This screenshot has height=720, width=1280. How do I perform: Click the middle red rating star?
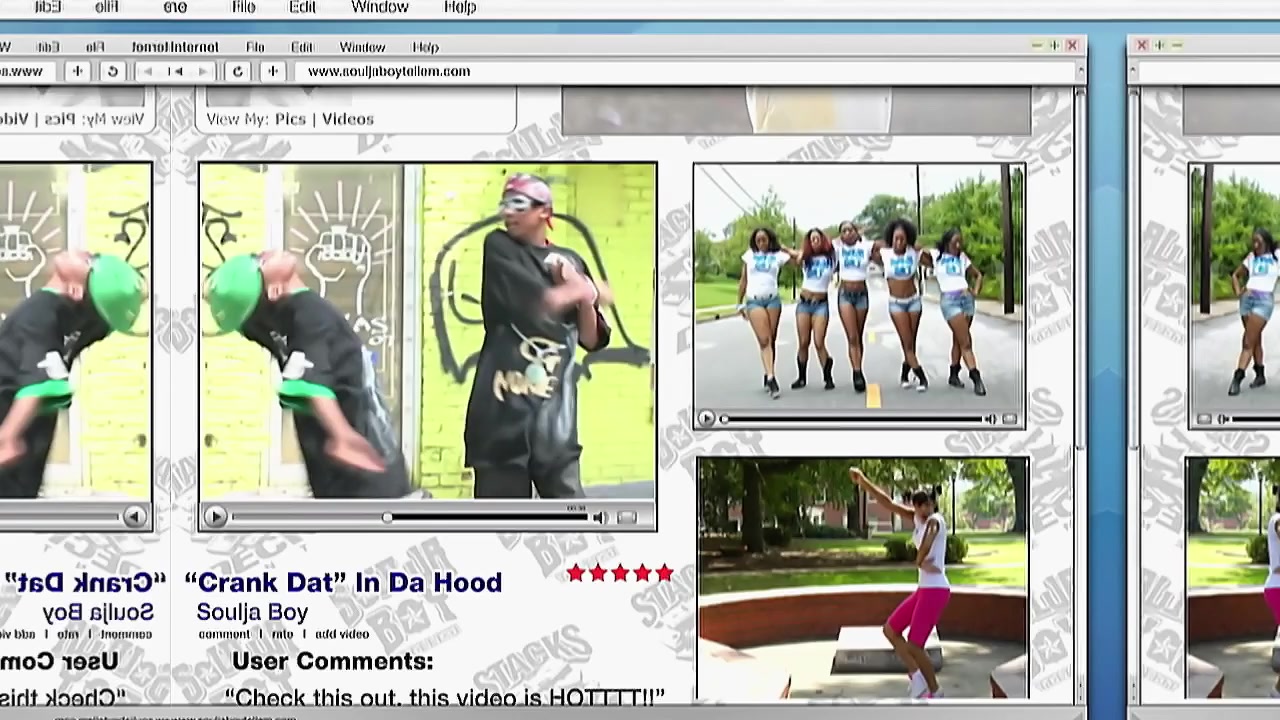tap(620, 573)
